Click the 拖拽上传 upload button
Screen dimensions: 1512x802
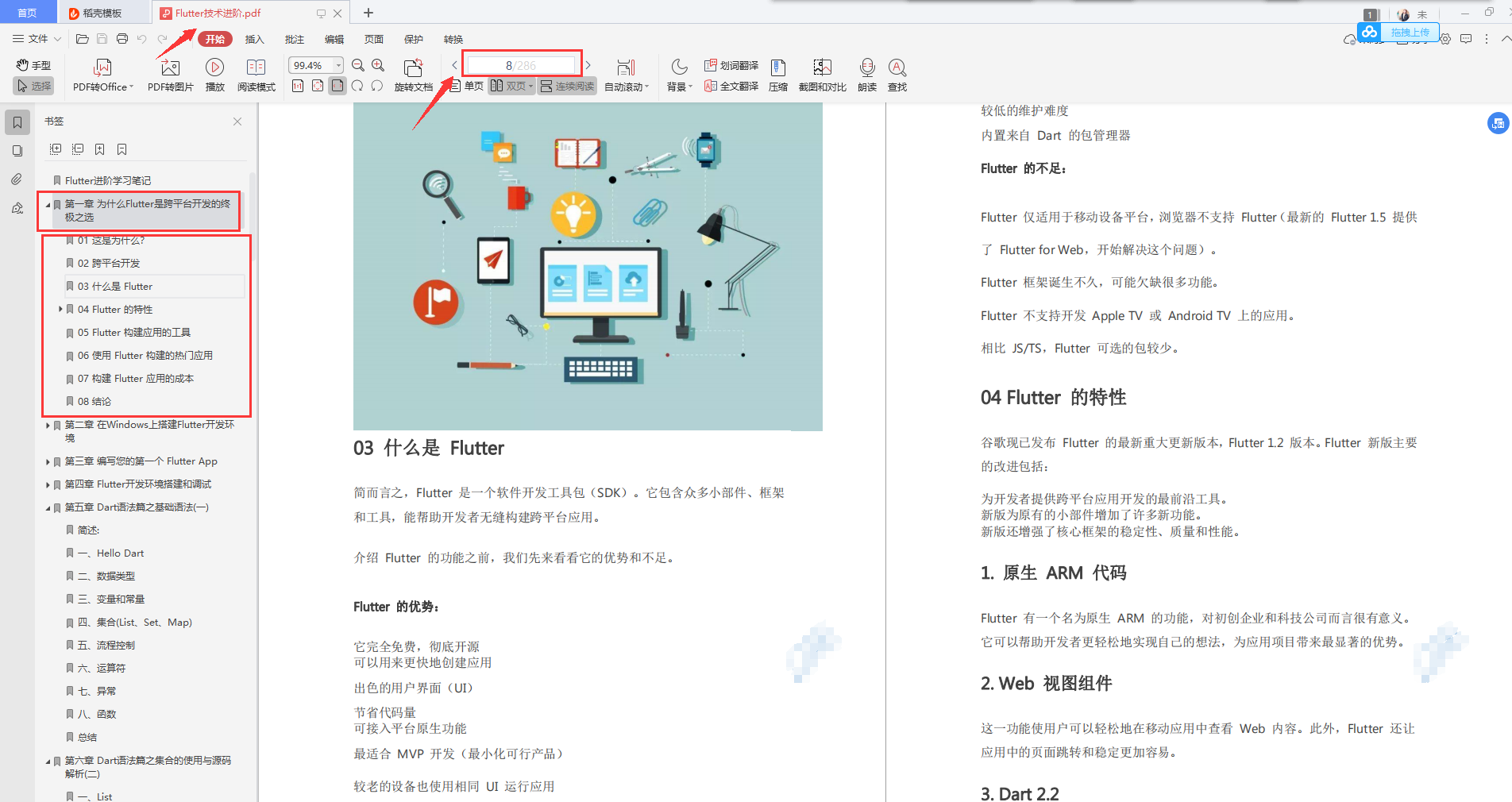tap(1398, 32)
